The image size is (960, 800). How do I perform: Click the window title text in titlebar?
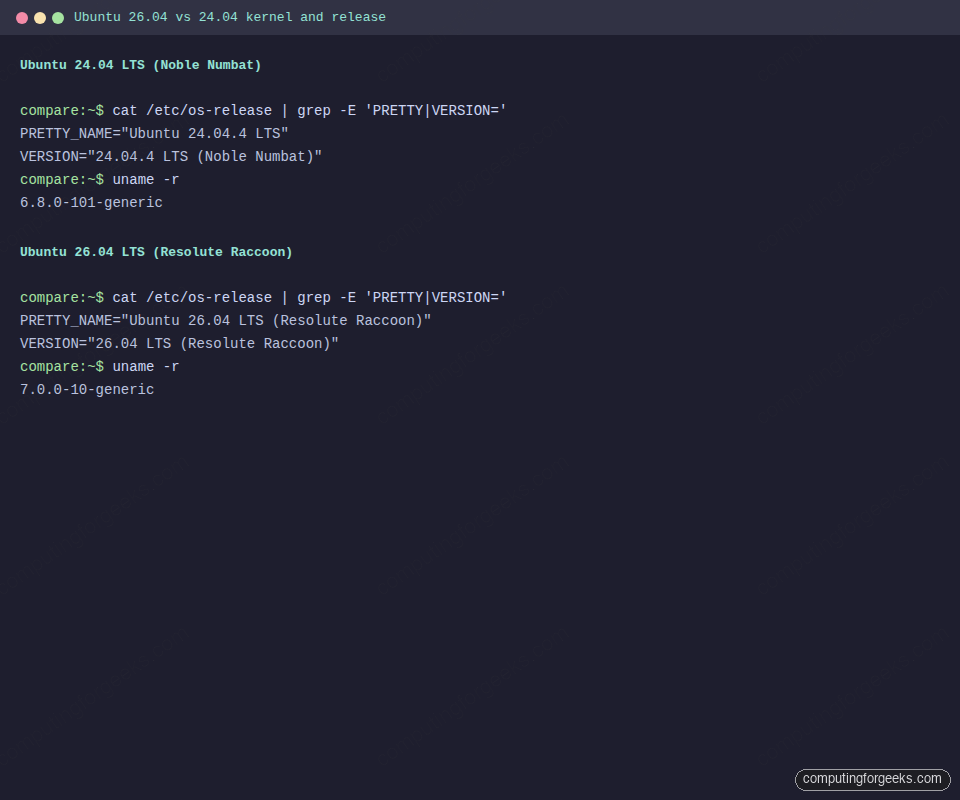tap(230, 17)
